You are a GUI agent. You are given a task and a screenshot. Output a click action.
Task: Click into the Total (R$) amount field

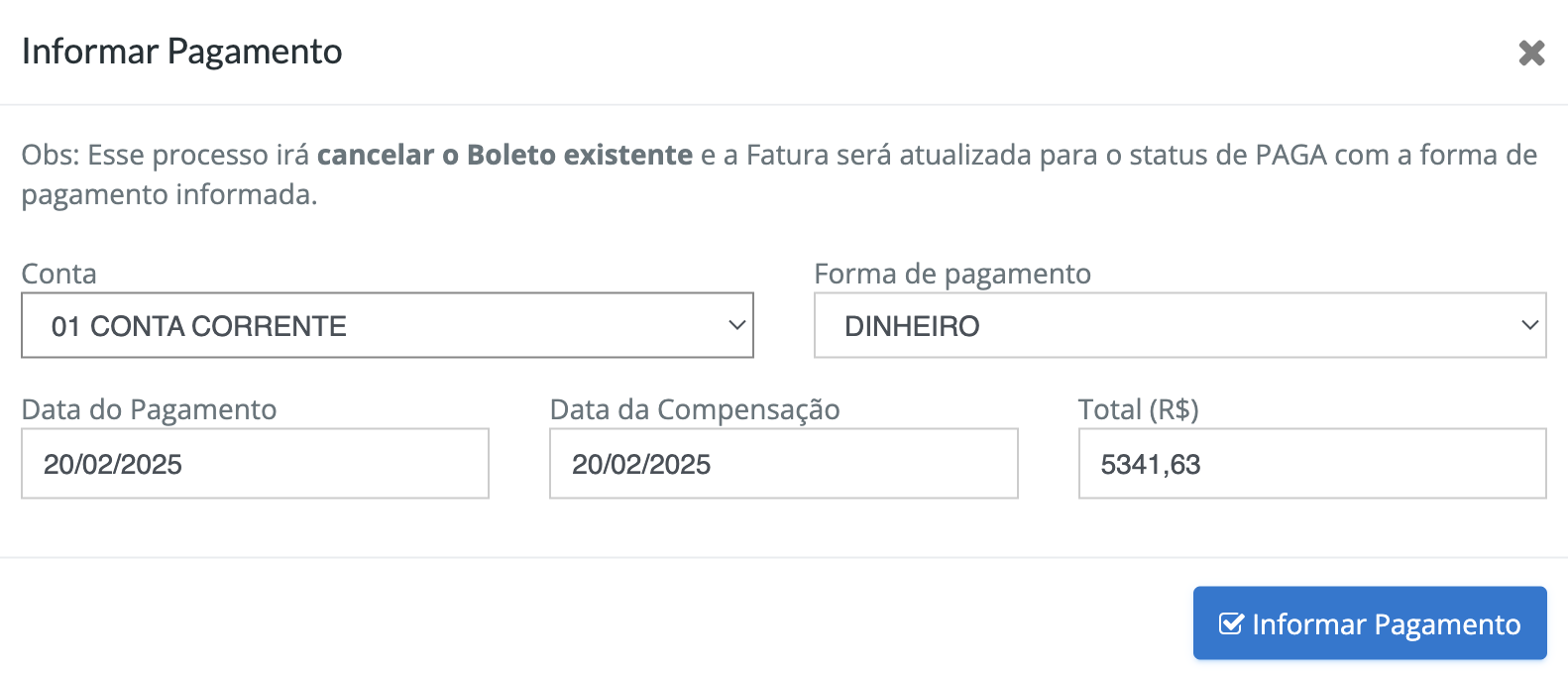tap(1312, 463)
